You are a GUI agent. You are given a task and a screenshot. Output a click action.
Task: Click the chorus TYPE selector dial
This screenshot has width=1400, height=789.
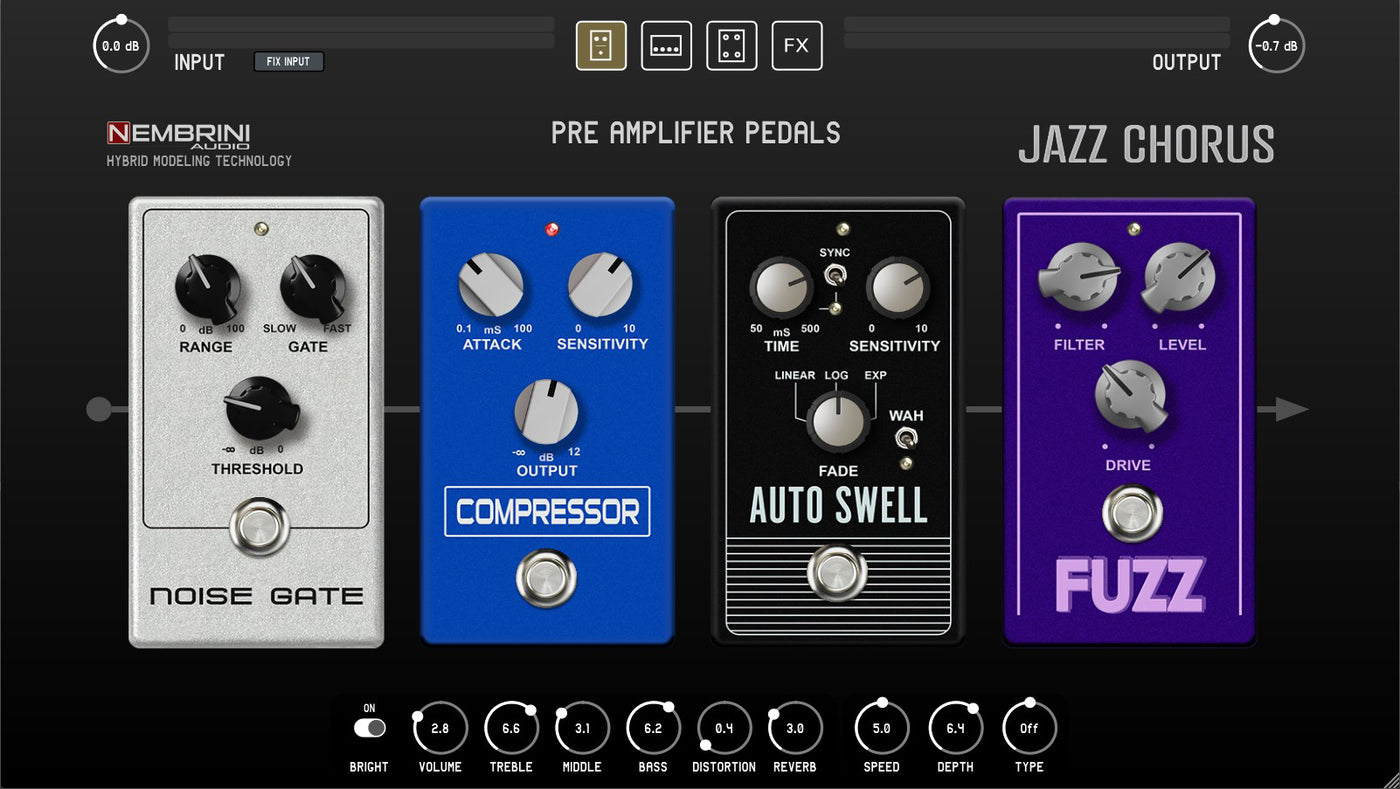[x=1029, y=728]
